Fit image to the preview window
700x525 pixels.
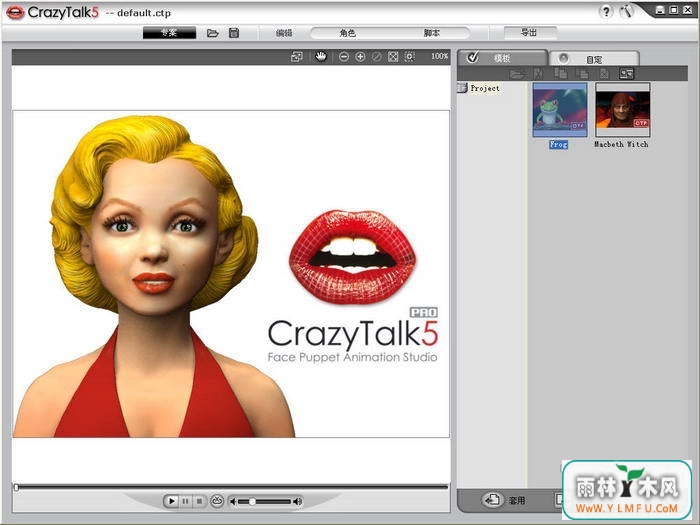tap(393, 57)
